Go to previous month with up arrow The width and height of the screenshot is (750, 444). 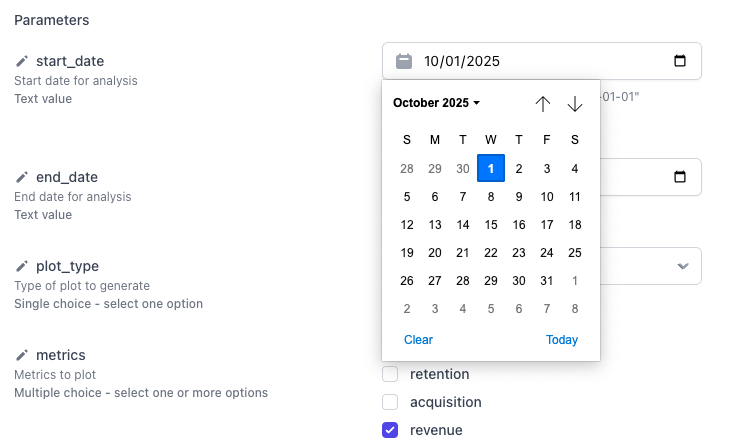coord(543,103)
